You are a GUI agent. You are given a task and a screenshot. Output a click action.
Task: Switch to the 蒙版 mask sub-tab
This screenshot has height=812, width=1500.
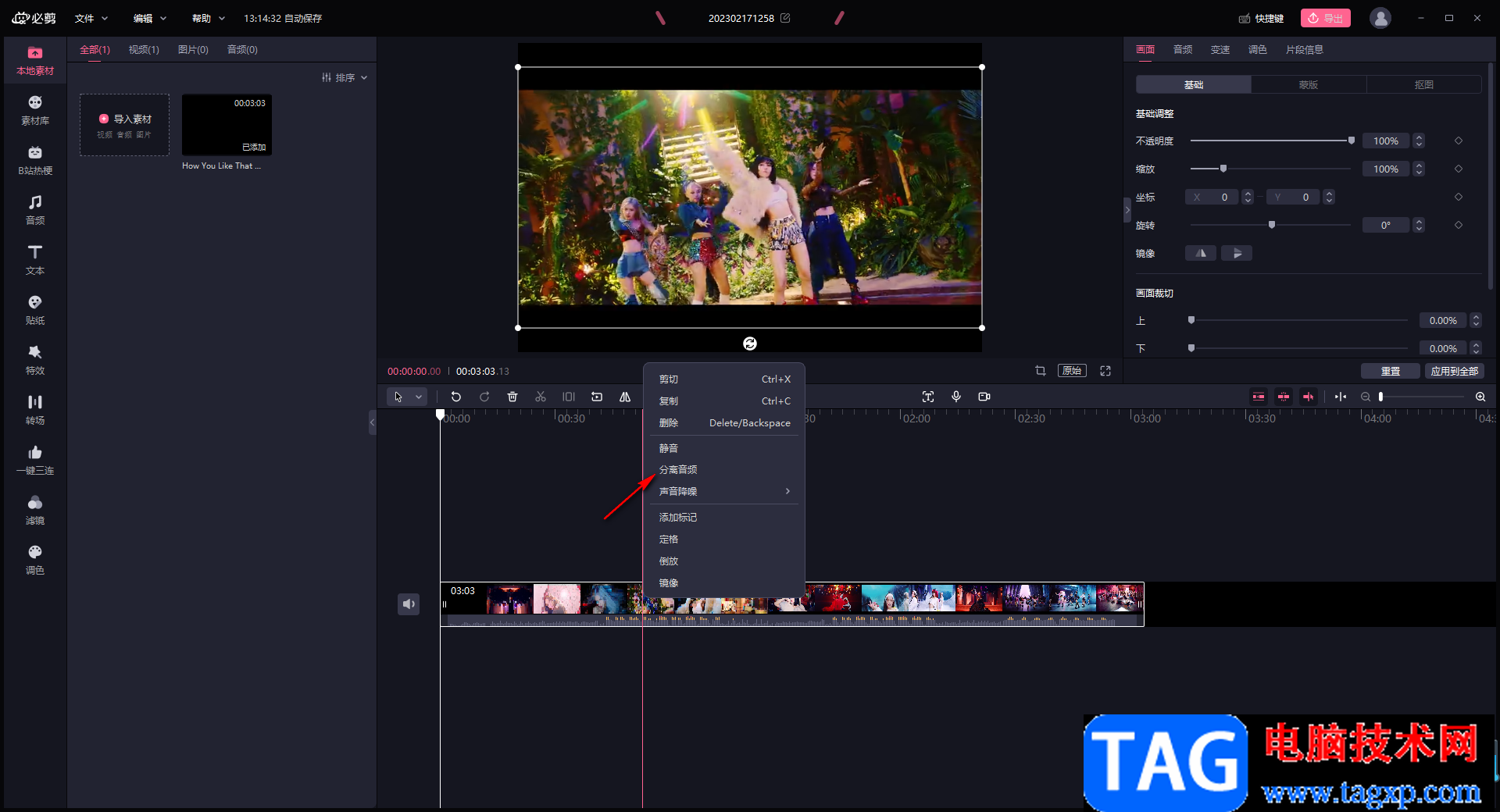point(1309,84)
